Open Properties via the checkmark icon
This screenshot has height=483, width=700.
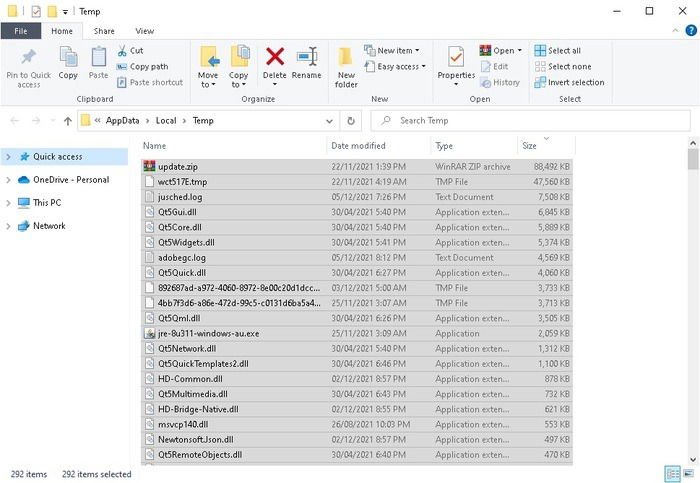pyautogui.click(x=456, y=57)
